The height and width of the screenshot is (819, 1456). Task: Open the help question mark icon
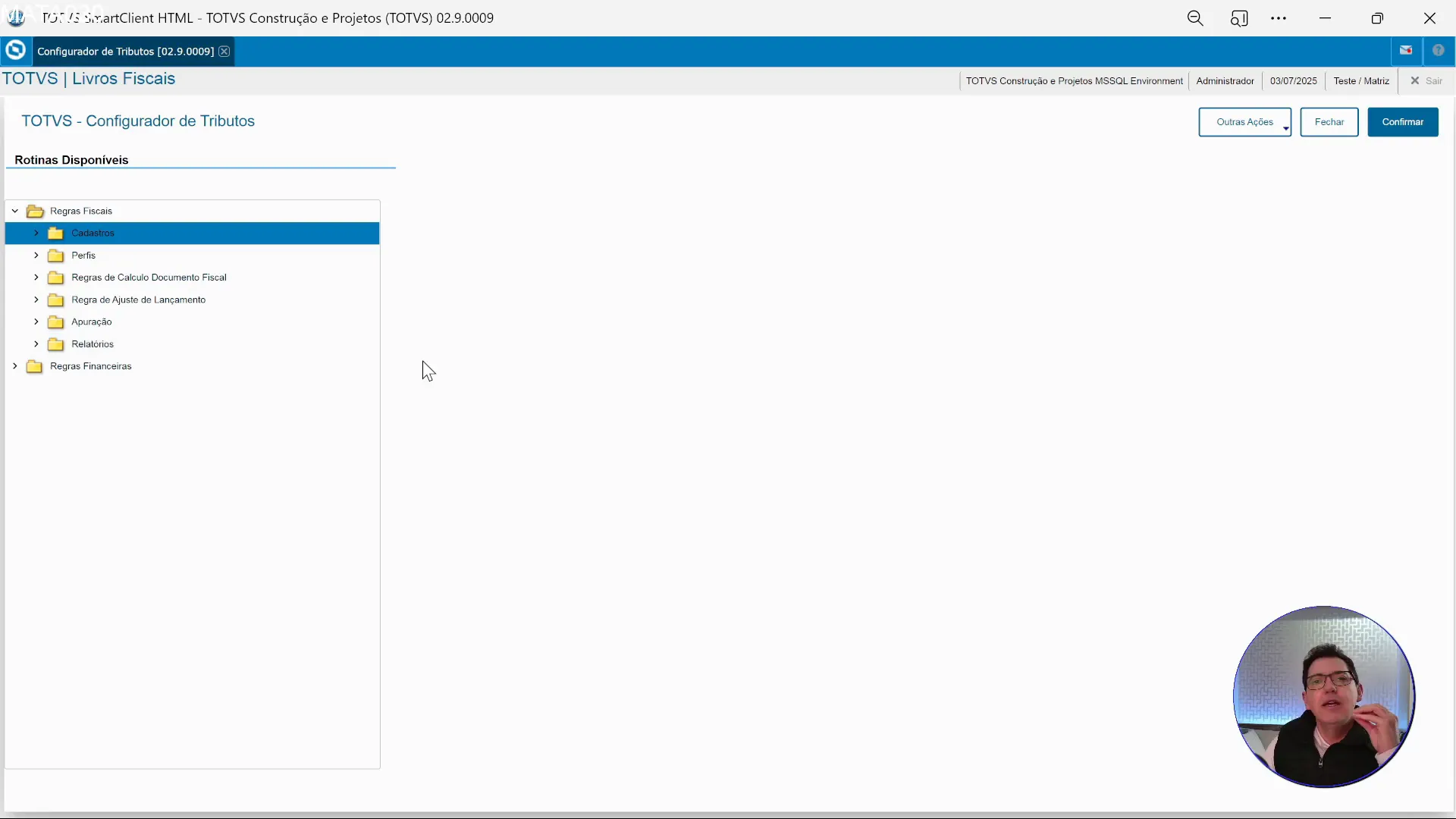coord(1438,51)
